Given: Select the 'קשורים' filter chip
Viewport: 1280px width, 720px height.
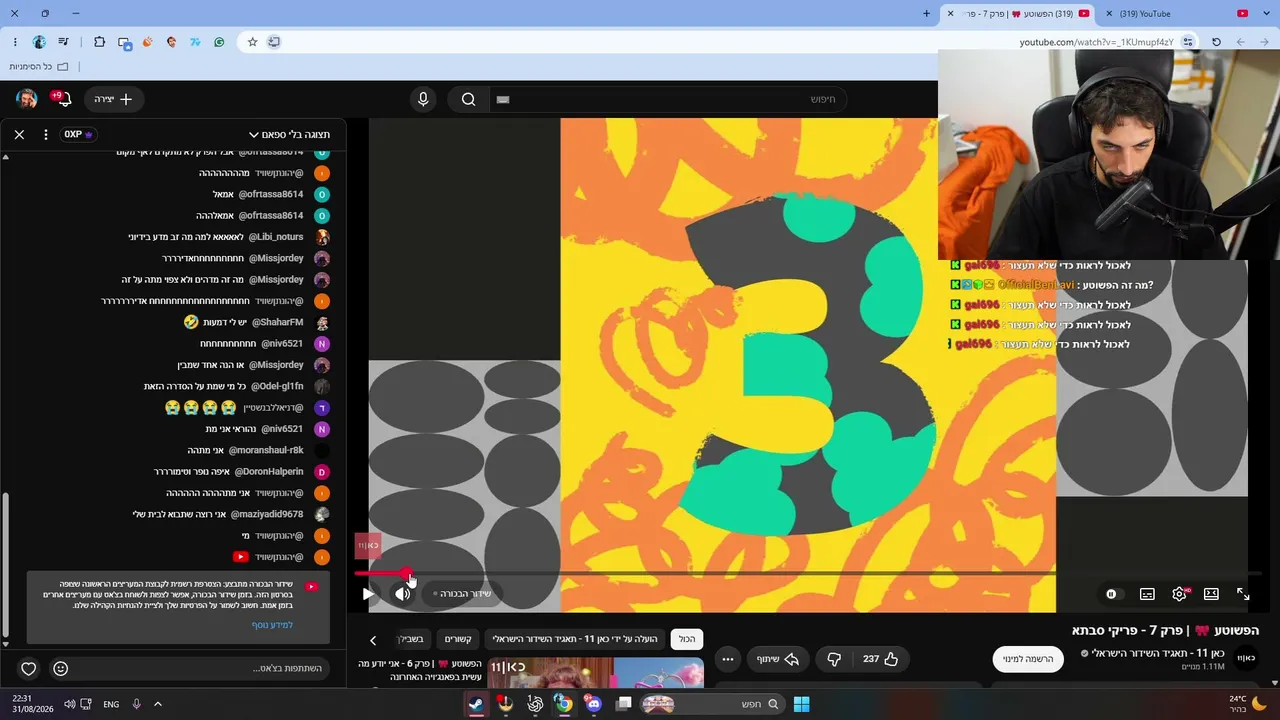Looking at the screenshot, I should [458, 639].
